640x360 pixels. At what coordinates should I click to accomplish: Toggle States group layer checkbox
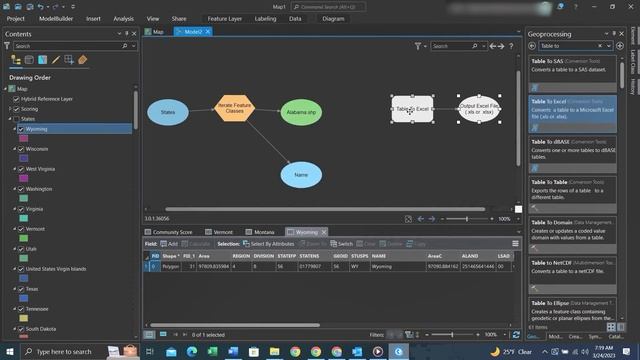16,119
